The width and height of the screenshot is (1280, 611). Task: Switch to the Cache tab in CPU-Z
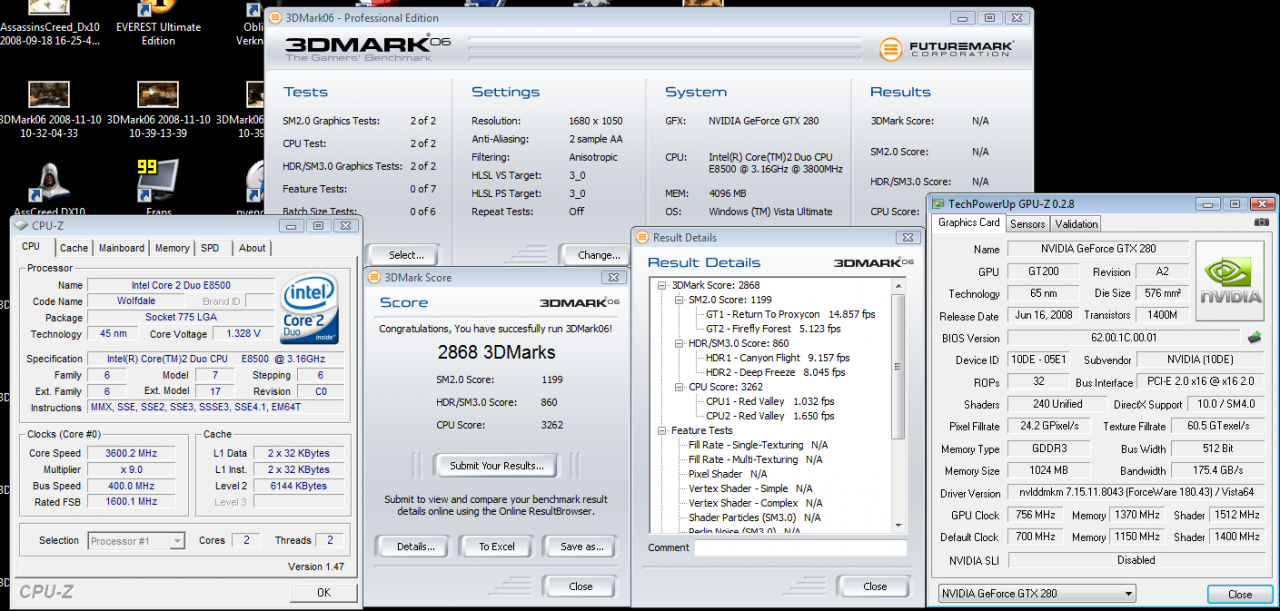[73, 248]
